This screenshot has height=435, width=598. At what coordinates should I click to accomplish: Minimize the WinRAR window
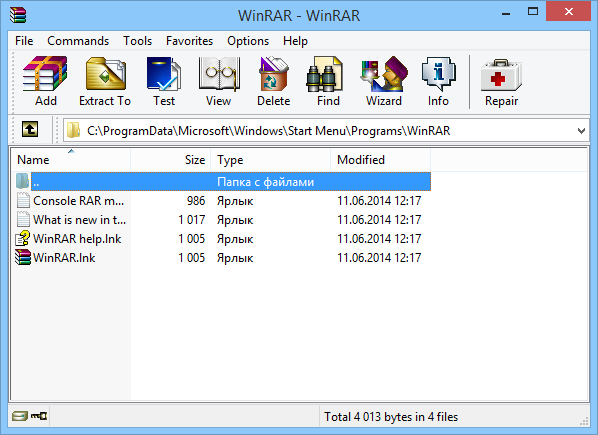coord(506,14)
